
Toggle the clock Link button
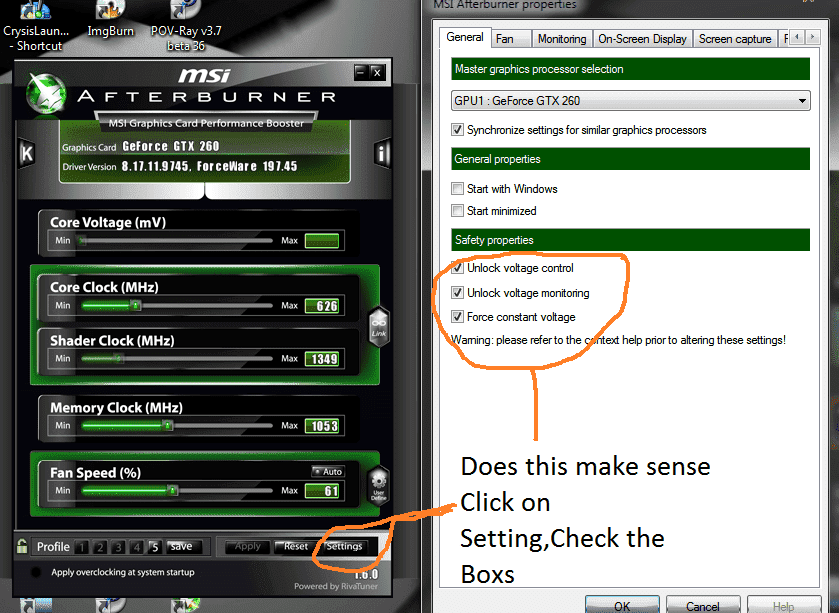click(x=378, y=324)
